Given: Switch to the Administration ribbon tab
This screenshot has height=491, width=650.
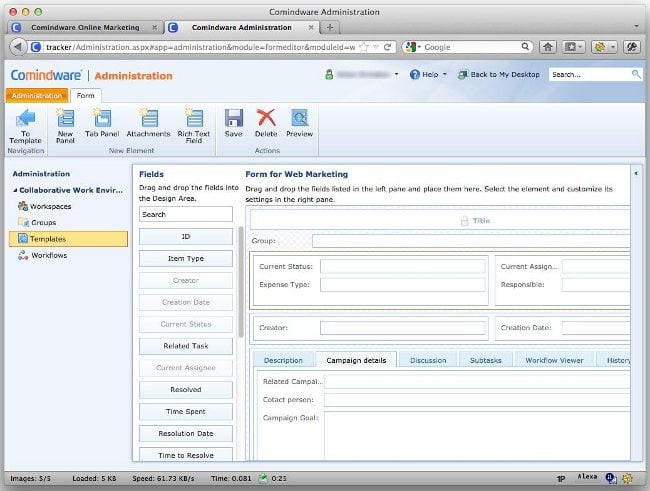Looking at the screenshot, I should click(x=37, y=95).
